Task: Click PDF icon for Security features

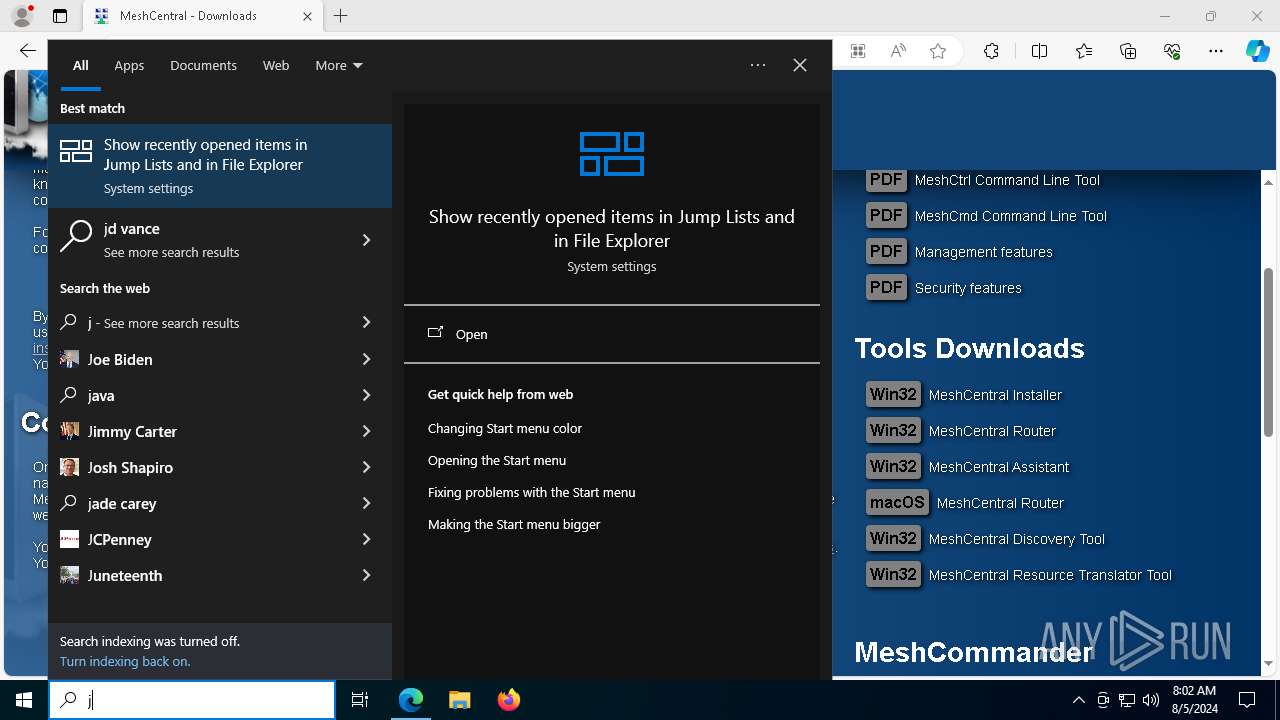Action: 886,288
